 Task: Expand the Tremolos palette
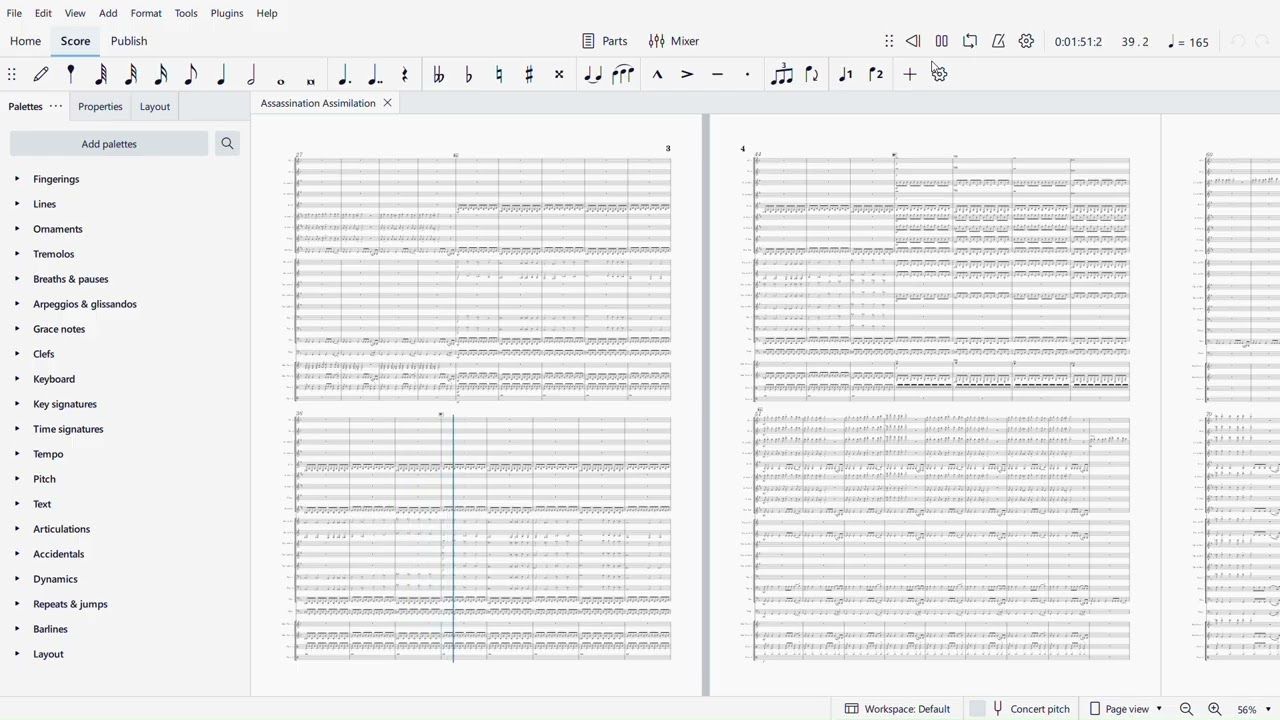click(x=16, y=254)
